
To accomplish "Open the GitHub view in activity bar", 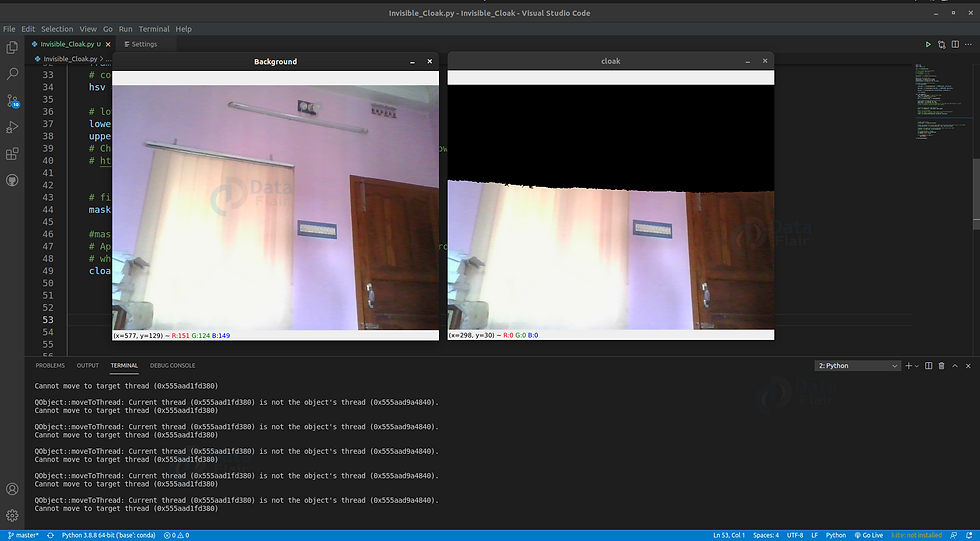I will click(12, 181).
